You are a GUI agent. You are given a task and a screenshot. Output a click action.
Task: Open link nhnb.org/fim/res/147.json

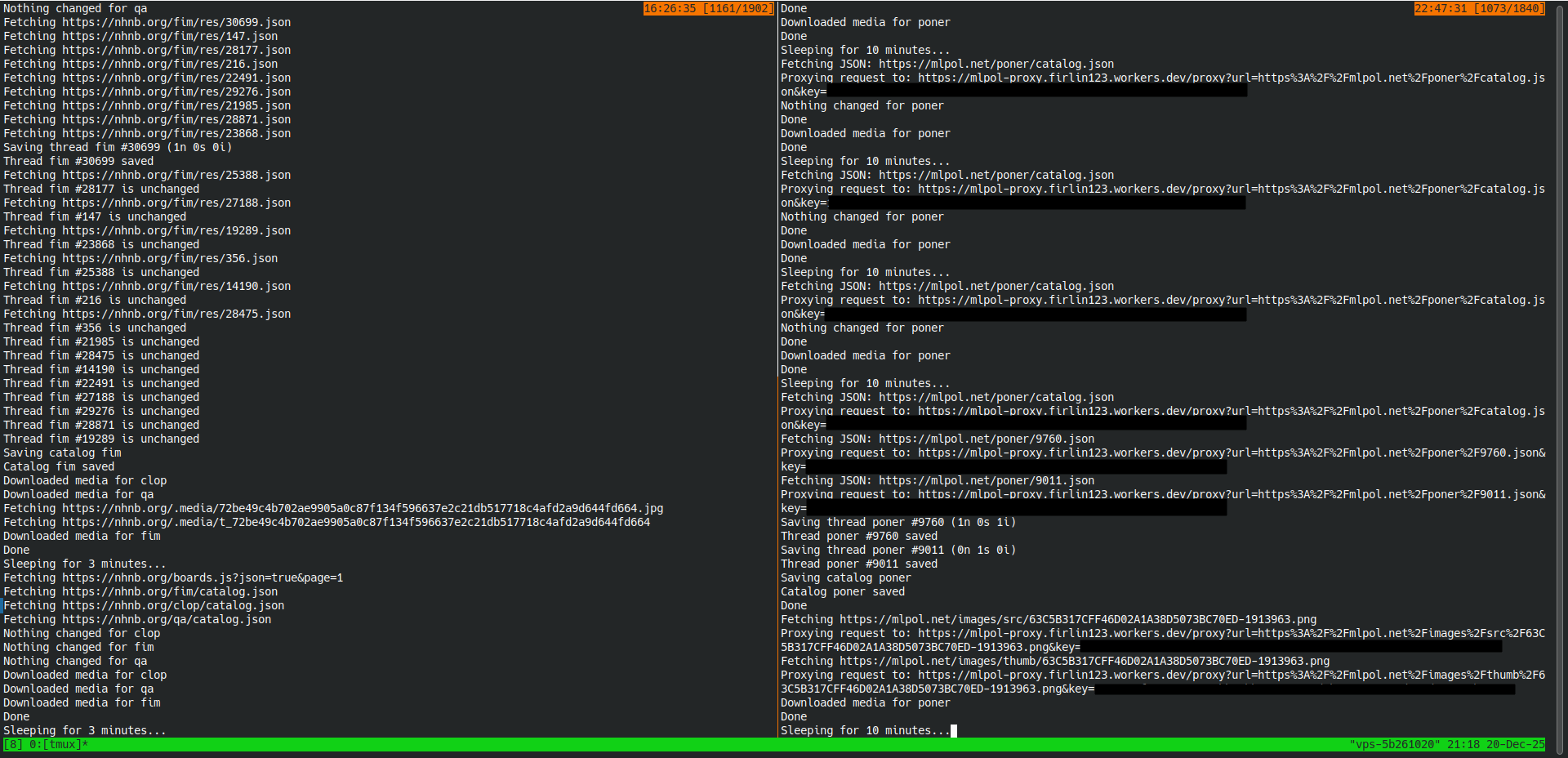tap(170, 36)
